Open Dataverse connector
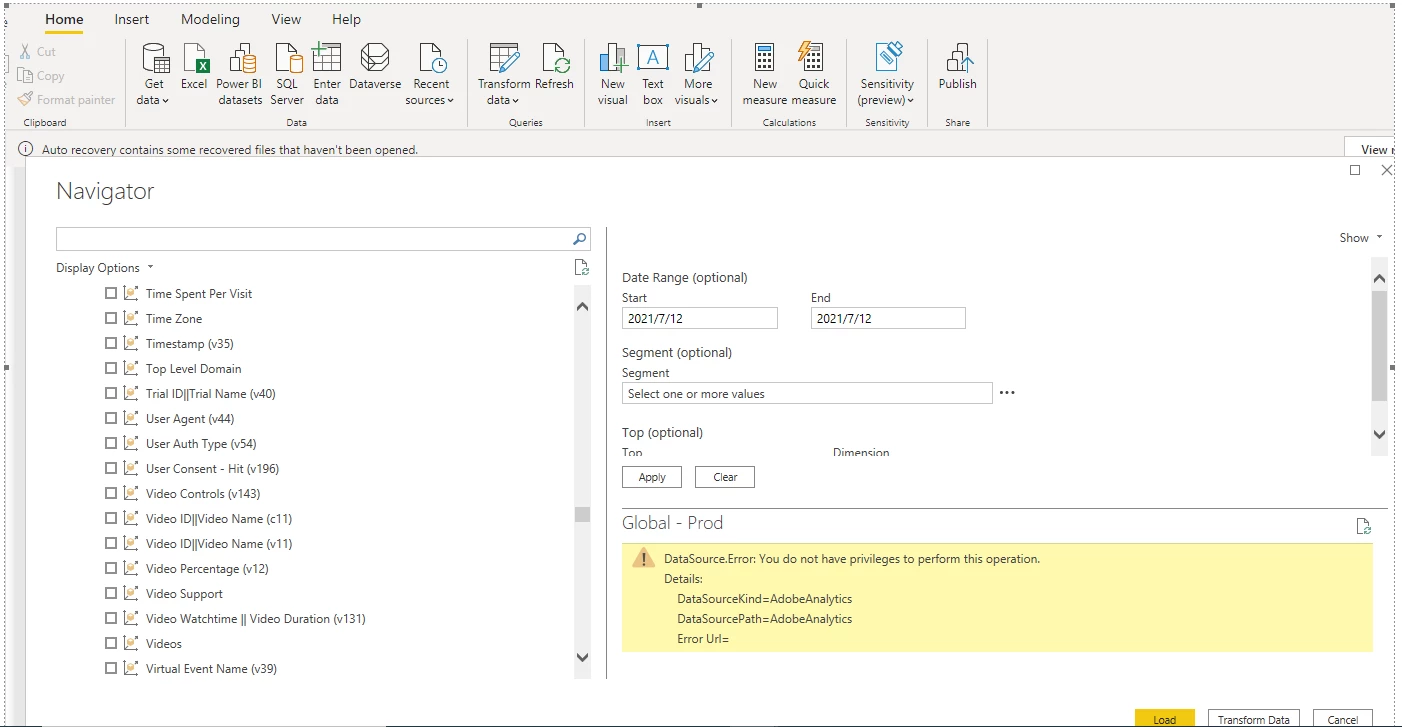 click(x=375, y=67)
